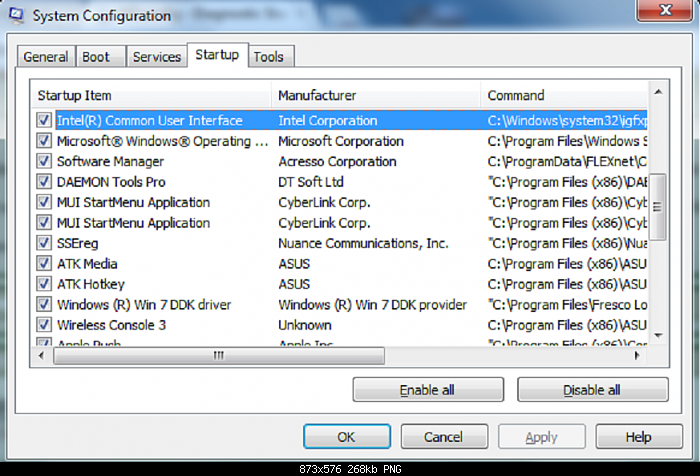The image size is (700, 476).
Task: Sort by the Startup Item column header
Action: pyautogui.click(x=151, y=95)
